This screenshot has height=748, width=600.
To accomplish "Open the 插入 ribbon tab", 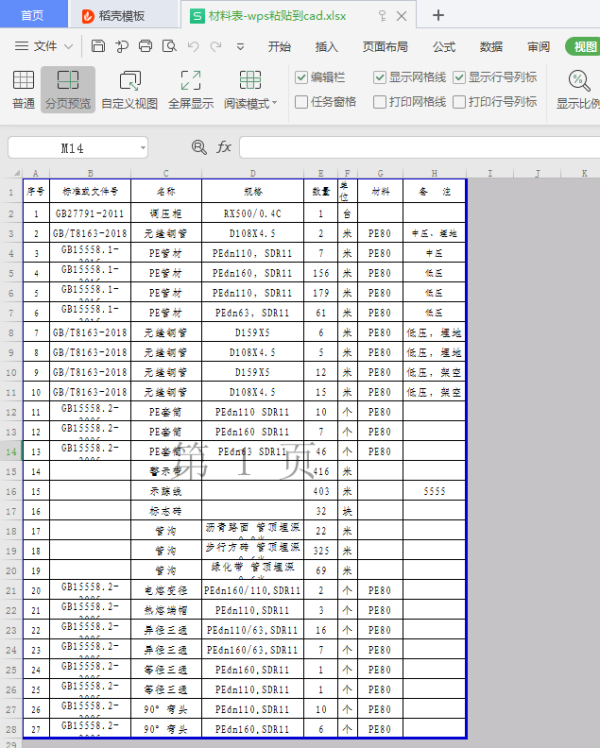I will tap(327, 47).
